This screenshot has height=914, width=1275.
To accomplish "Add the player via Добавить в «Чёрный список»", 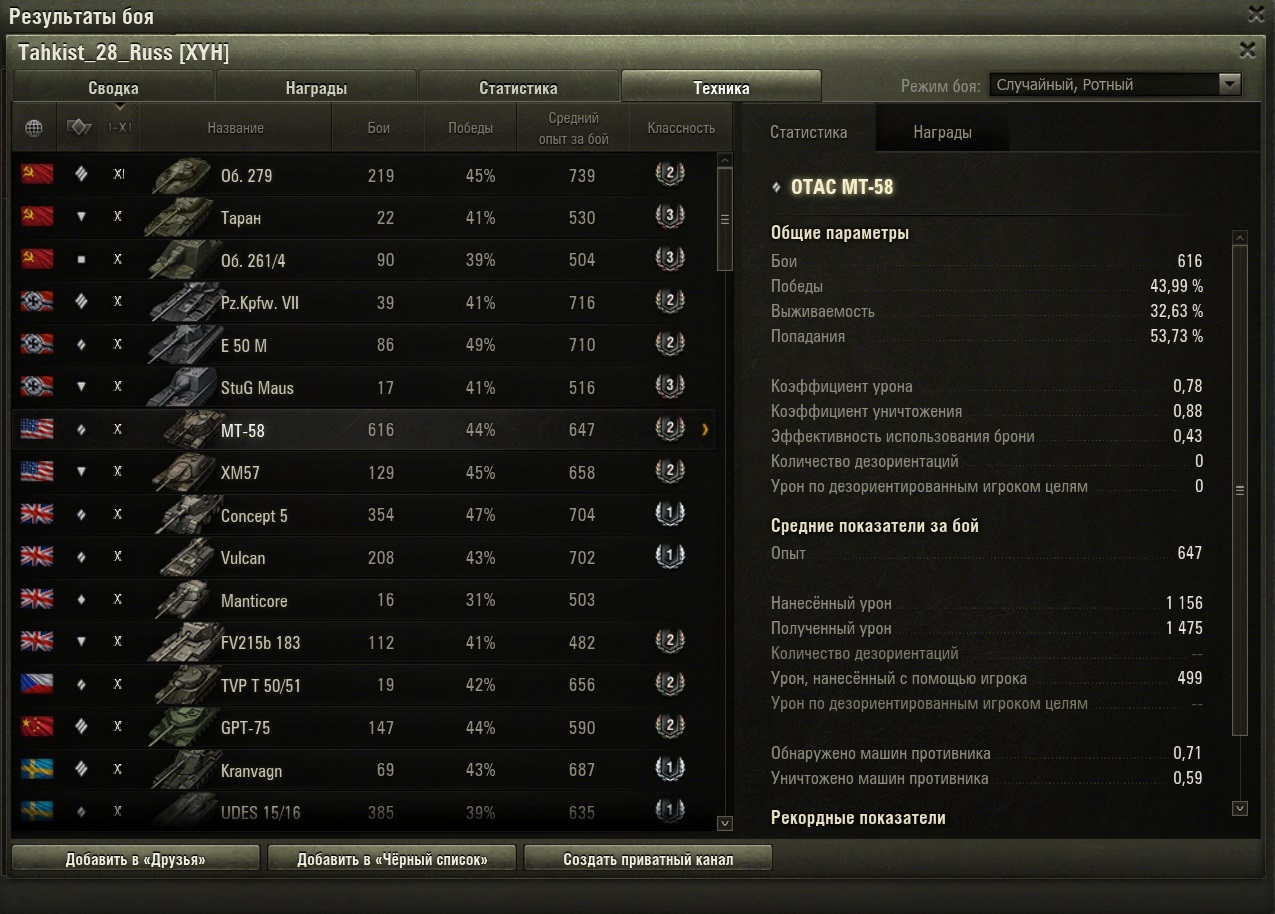I will [x=392, y=859].
